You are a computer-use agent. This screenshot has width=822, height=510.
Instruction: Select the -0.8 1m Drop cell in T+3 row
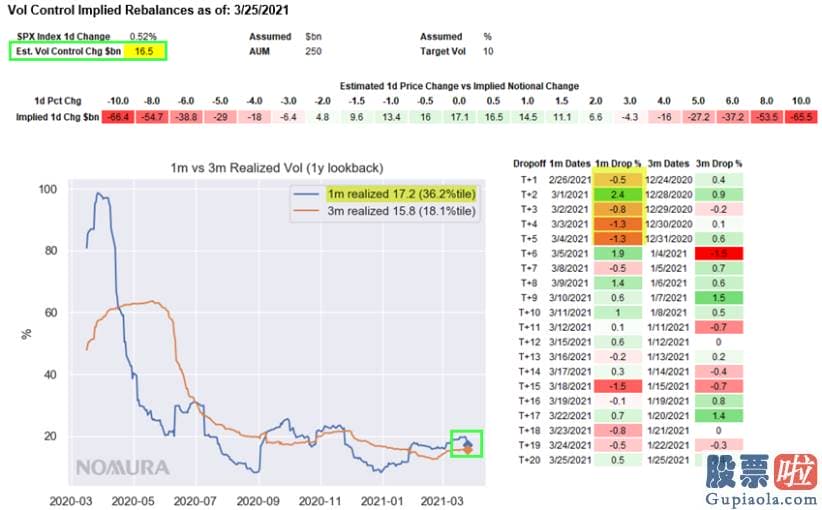point(618,209)
